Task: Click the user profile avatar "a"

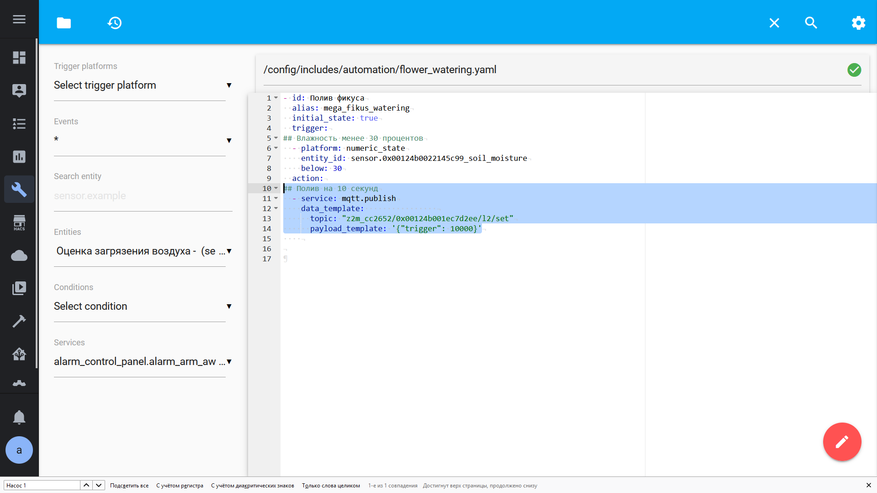Action: point(19,450)
